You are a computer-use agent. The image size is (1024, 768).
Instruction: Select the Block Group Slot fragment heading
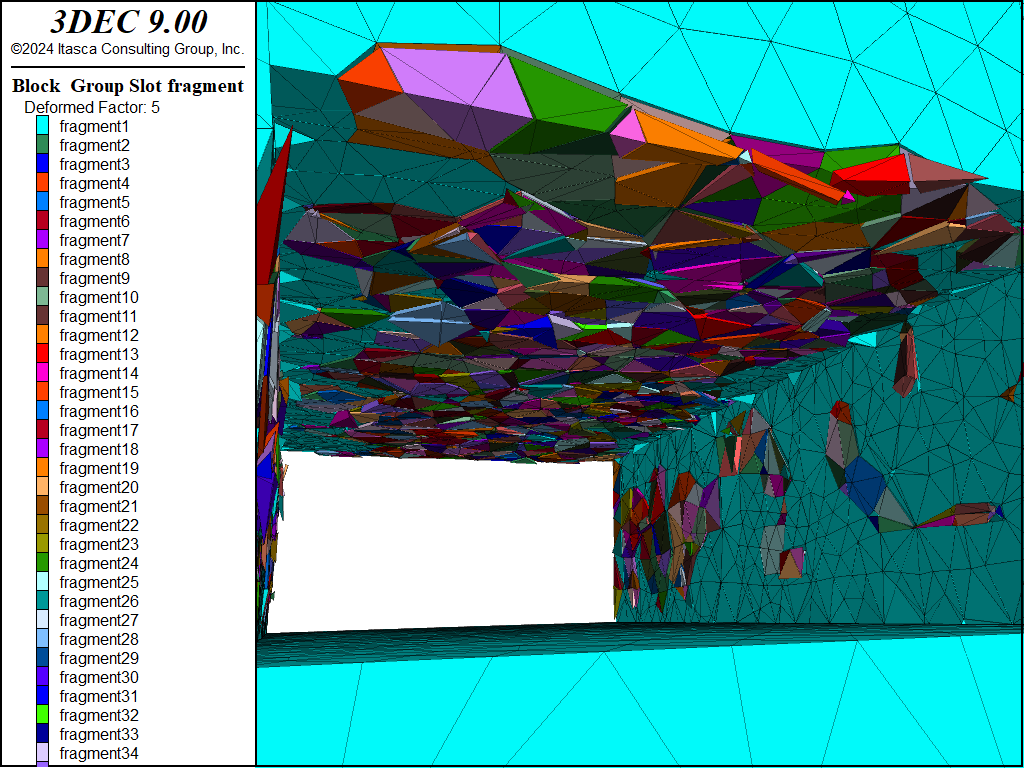coord(128,86)
